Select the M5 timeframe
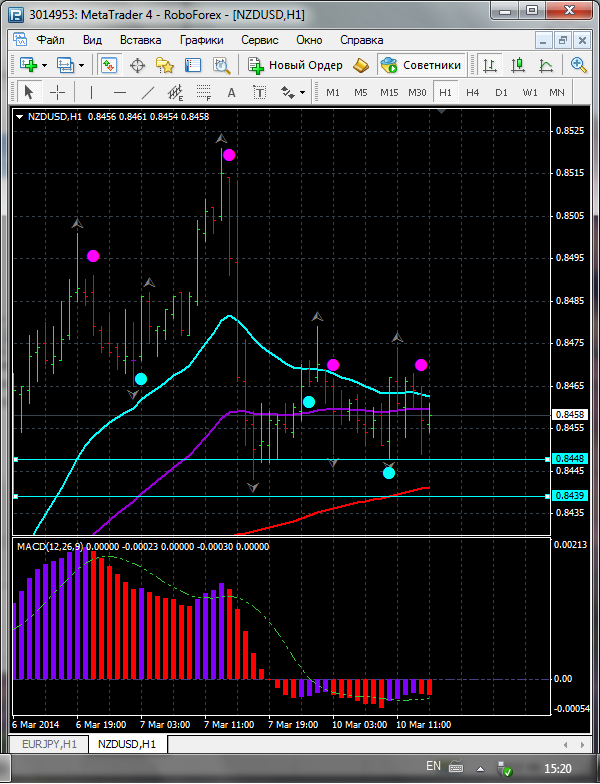This screenshot has width=600, height=784. (360, 92)
